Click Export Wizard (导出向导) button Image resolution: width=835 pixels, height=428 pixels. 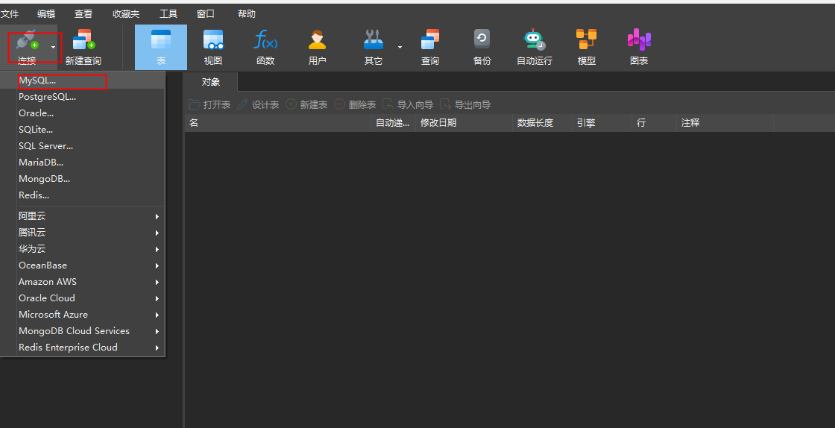click(x=466, y=105)
